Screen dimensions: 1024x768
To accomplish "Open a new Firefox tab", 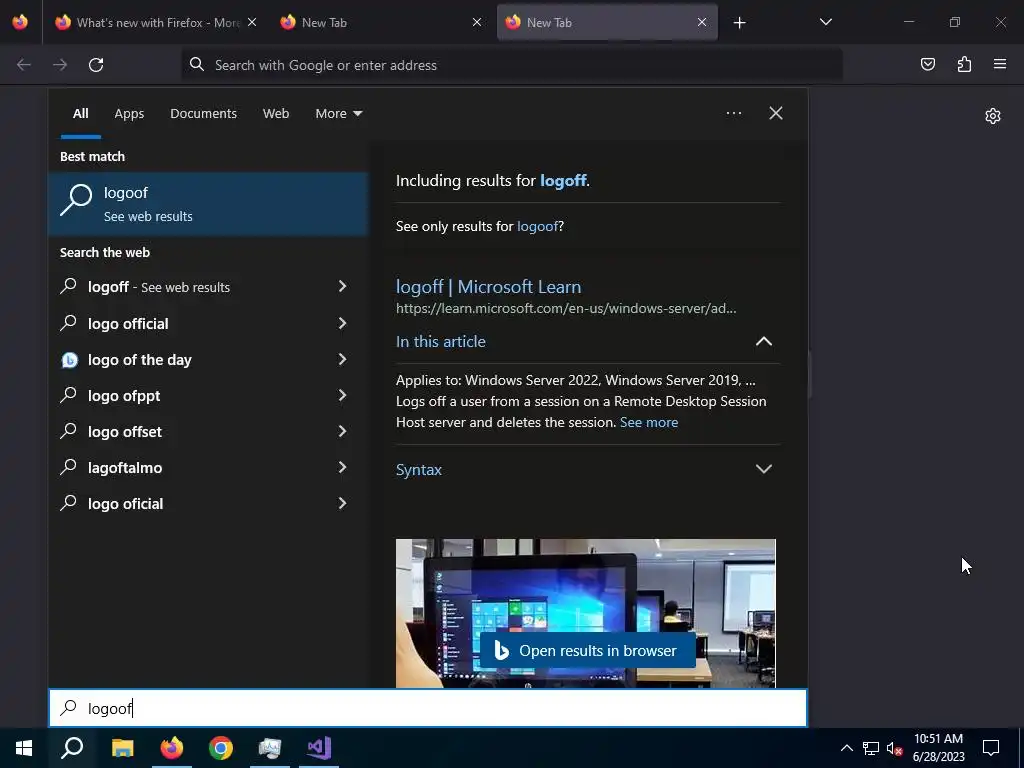I will pos(739,23).
